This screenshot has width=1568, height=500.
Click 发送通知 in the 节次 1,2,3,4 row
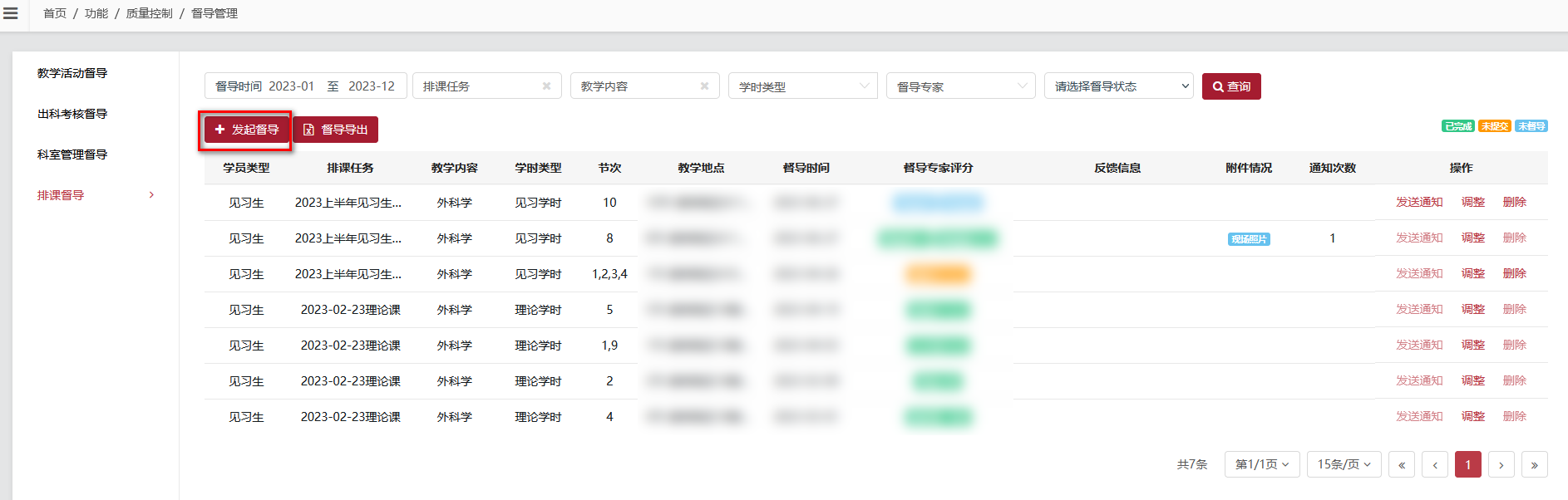pos(1419,273)
